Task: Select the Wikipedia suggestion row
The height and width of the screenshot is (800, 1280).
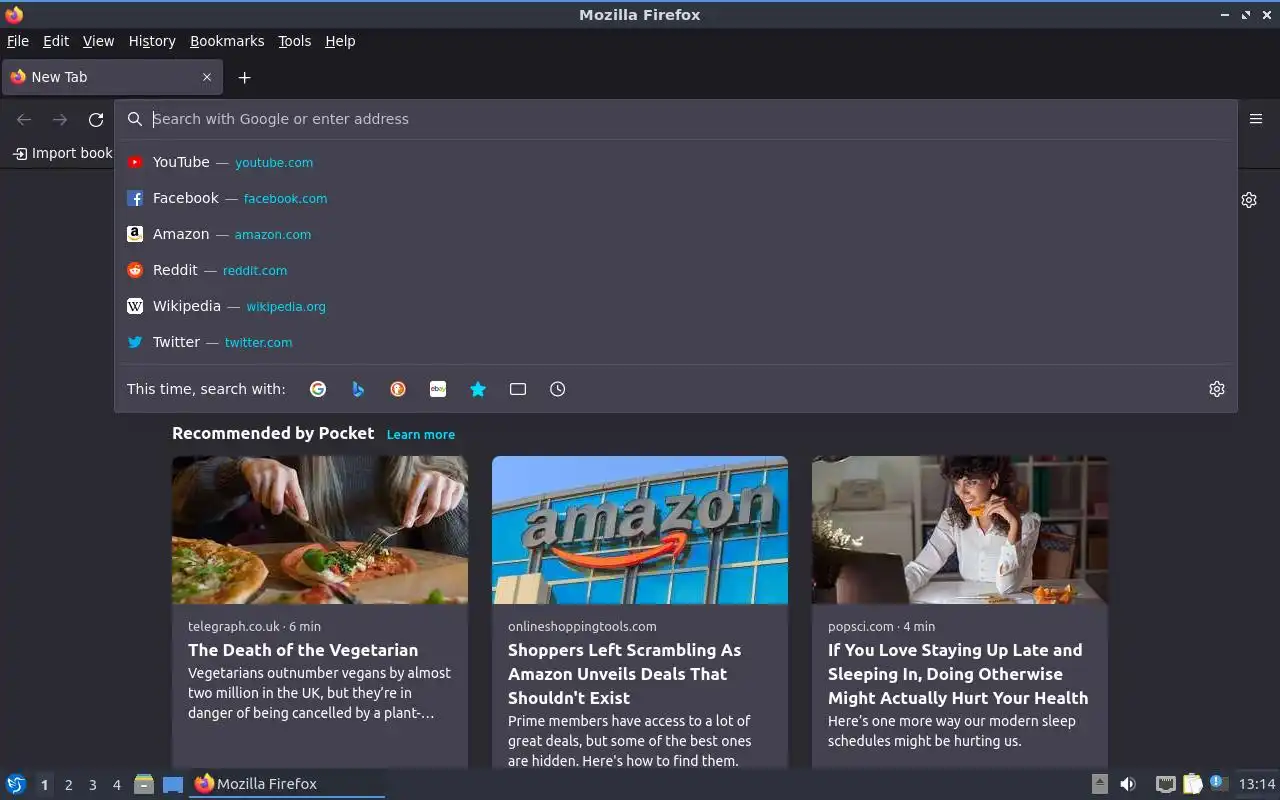Action: [676, 306]
